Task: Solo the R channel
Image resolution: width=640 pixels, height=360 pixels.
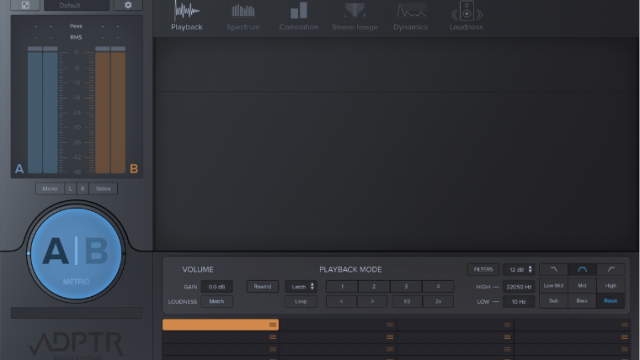Action: pos(82,189)
